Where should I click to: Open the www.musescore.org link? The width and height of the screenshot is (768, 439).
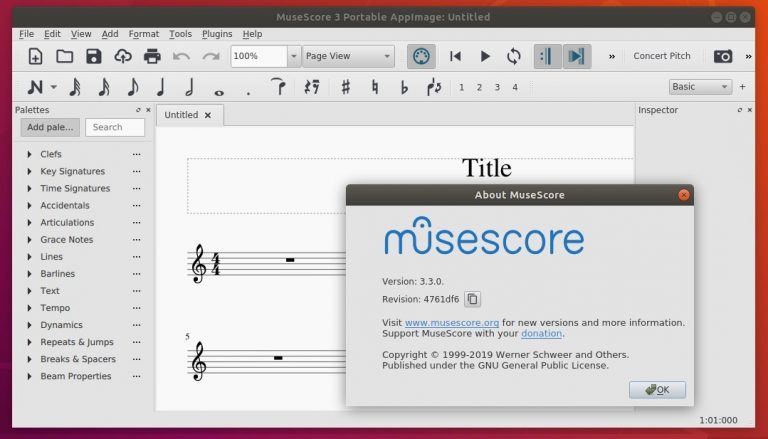452,323
